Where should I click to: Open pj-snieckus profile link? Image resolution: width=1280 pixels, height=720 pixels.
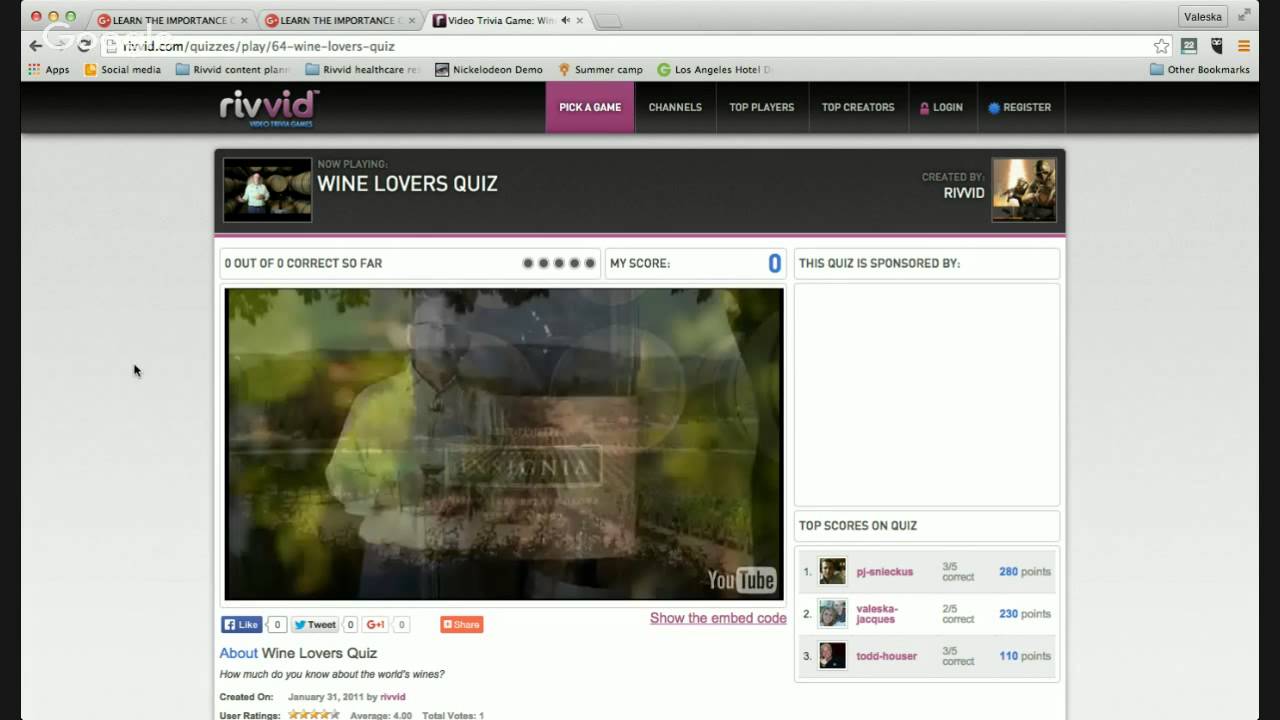[885, 572]
